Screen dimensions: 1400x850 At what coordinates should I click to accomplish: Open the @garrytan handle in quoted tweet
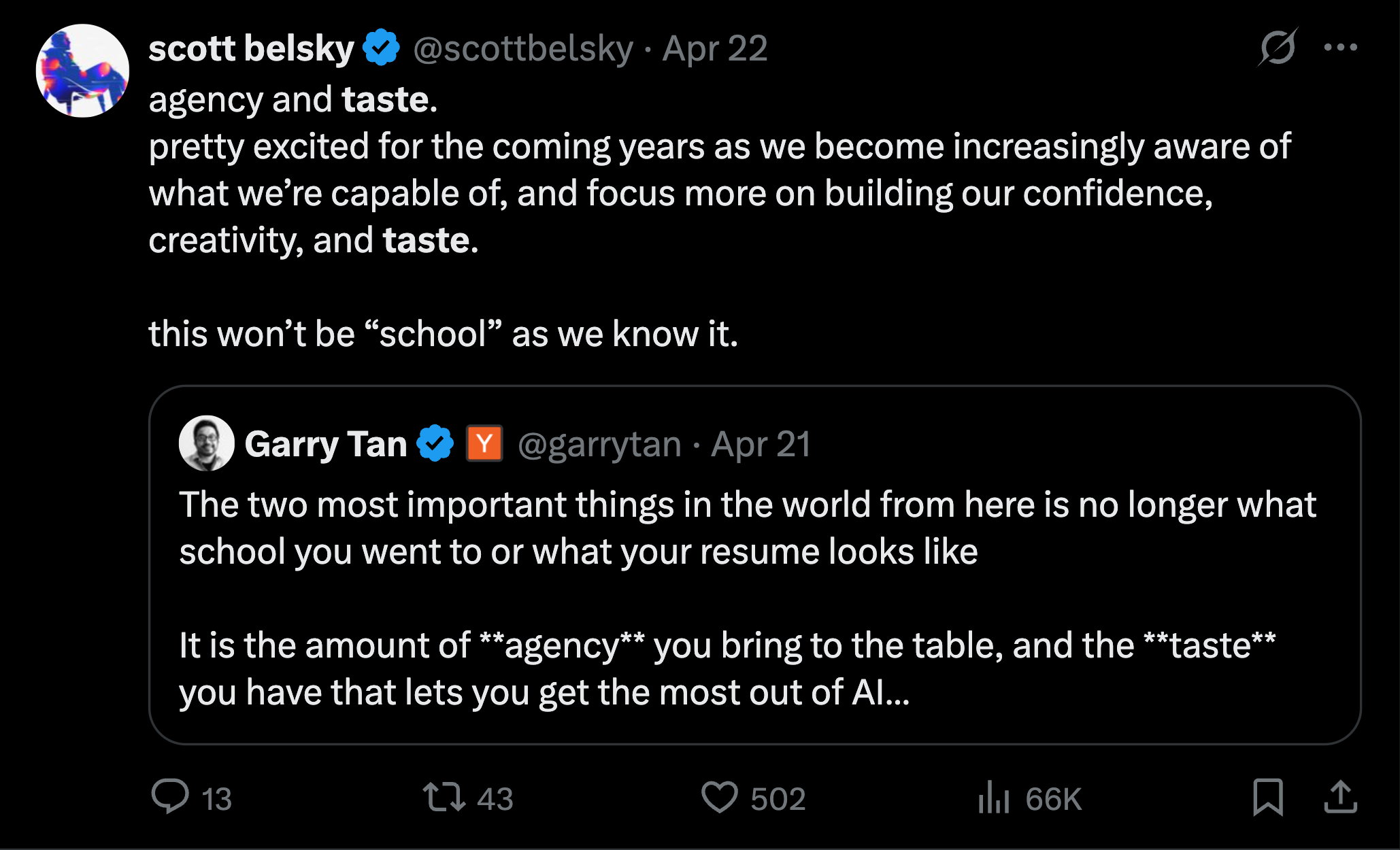tap(599, 445)
